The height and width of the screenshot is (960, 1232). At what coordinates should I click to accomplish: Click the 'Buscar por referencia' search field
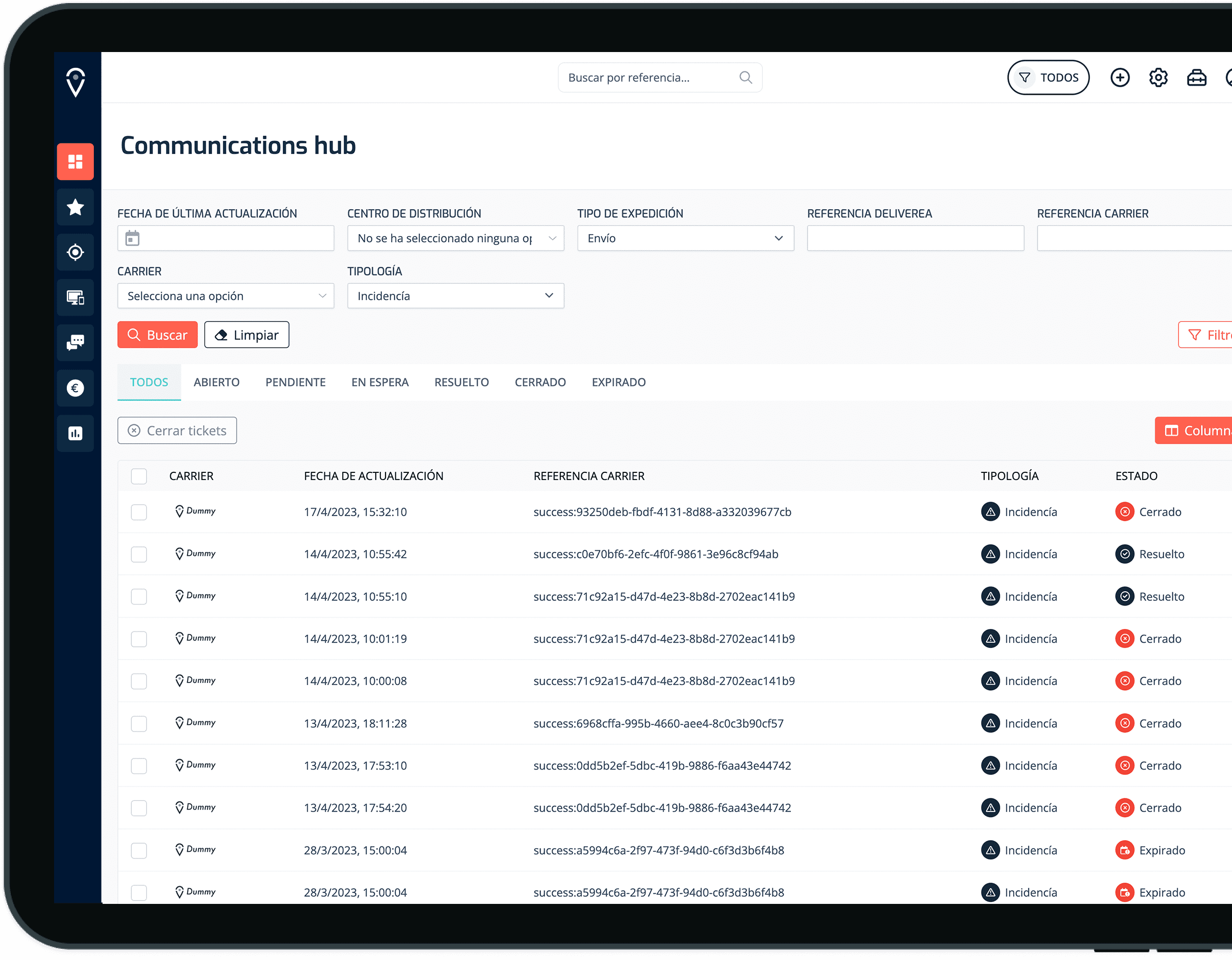click(x=660, y=78)
